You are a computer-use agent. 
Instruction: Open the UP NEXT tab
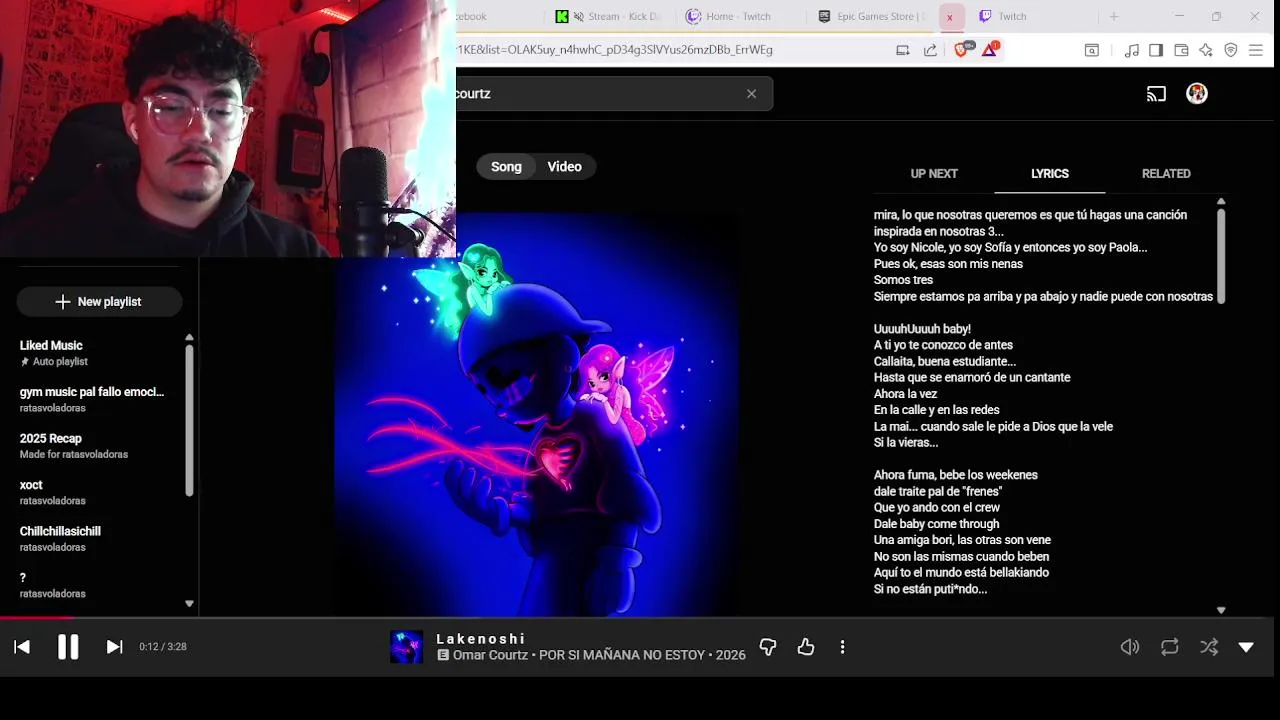click(x=934, y=174)
